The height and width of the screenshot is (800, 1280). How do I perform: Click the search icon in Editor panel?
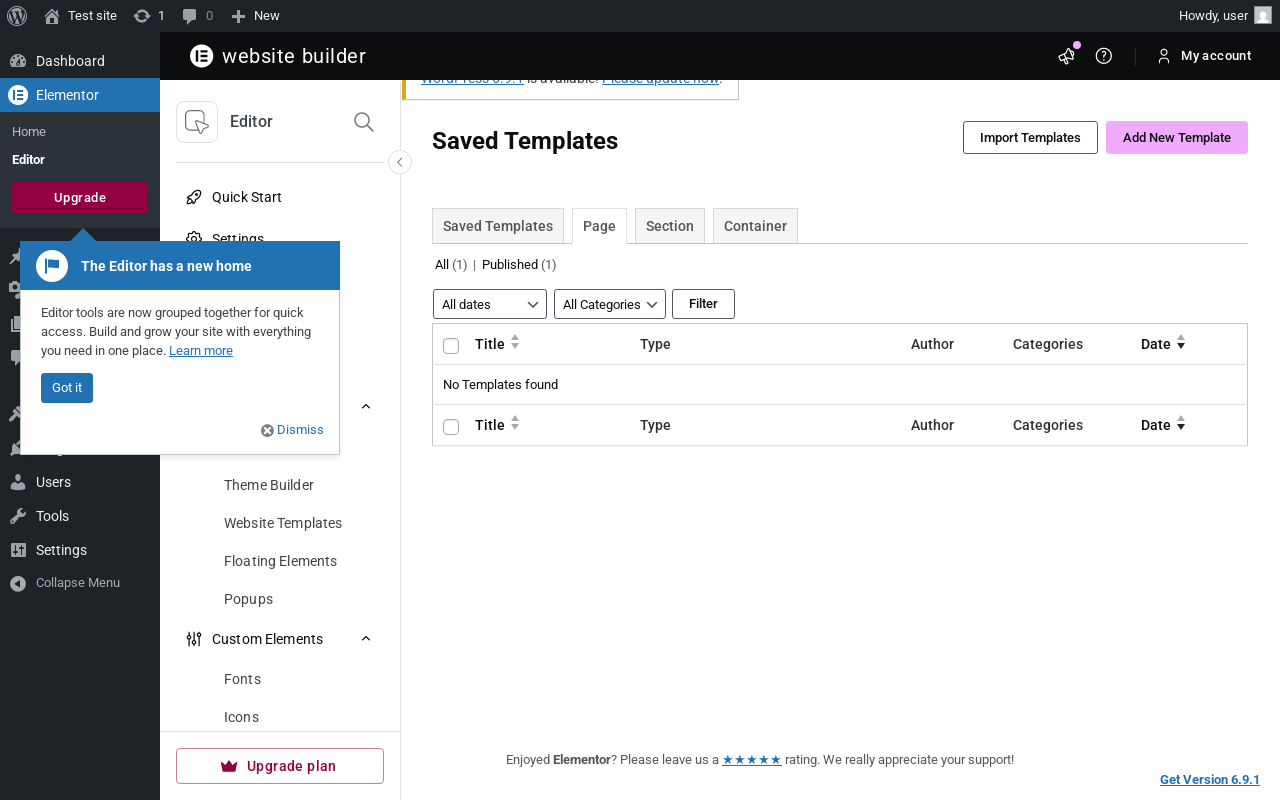coord(364,122)
